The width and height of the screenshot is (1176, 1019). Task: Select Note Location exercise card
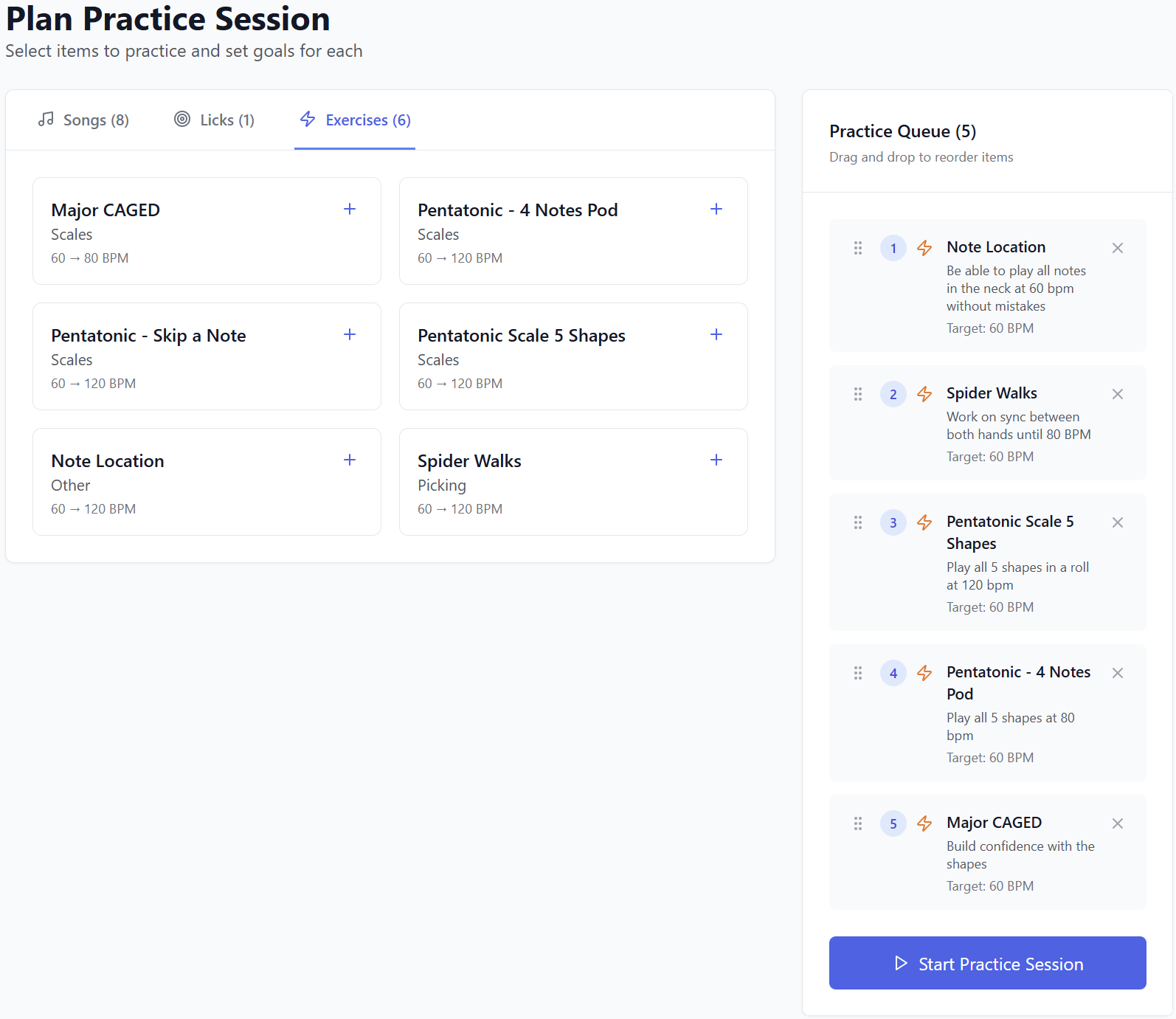tap(207, 482)
